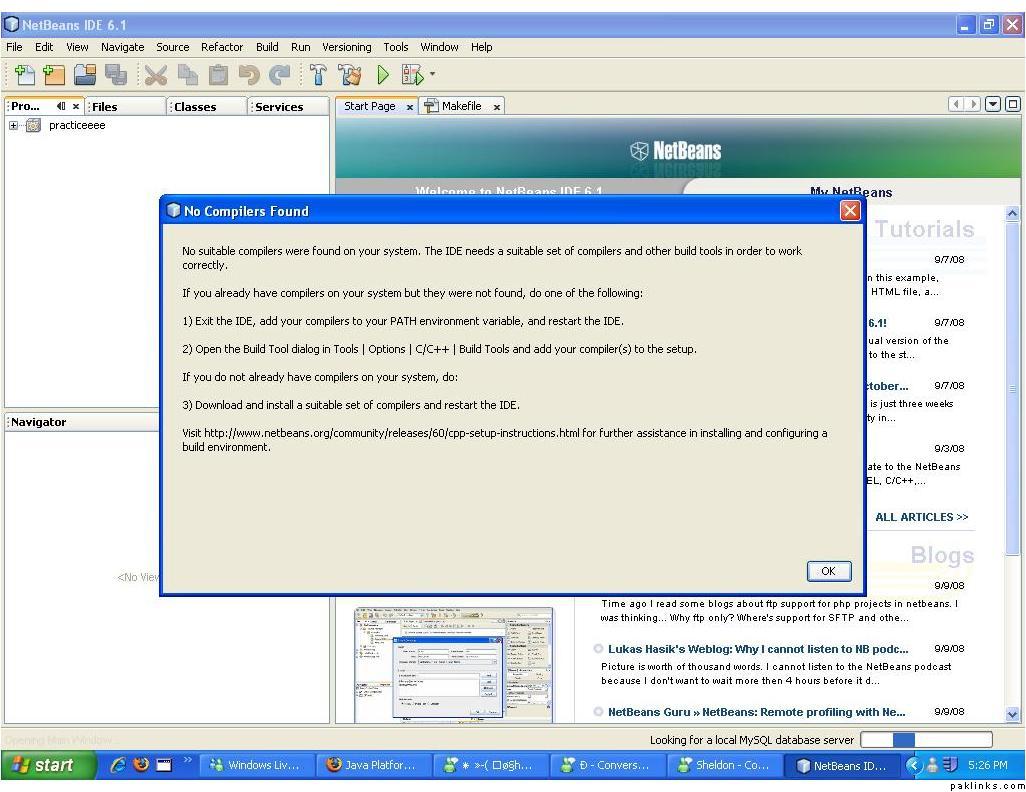Switch to the Makefile editor tab
Image resolution: width=1026 pixels, height=792 pixels.
[x=461, y=106]
